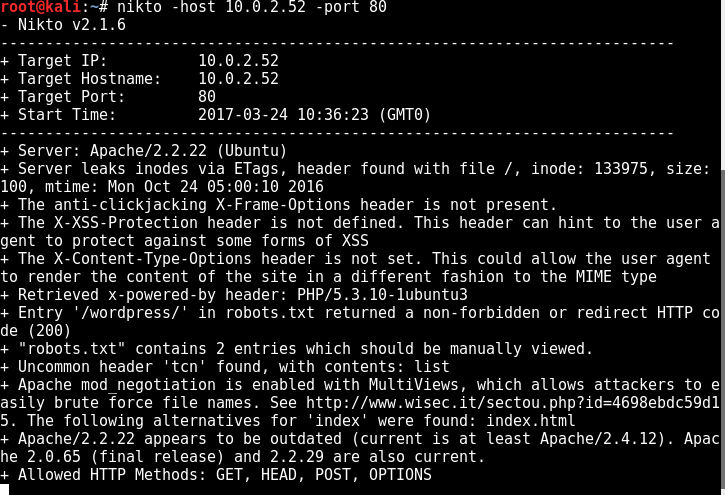Viewport: 725px width, 495px height.
Task: Click the wisec.it URL in the output
Action: click(x=512, y=403)
